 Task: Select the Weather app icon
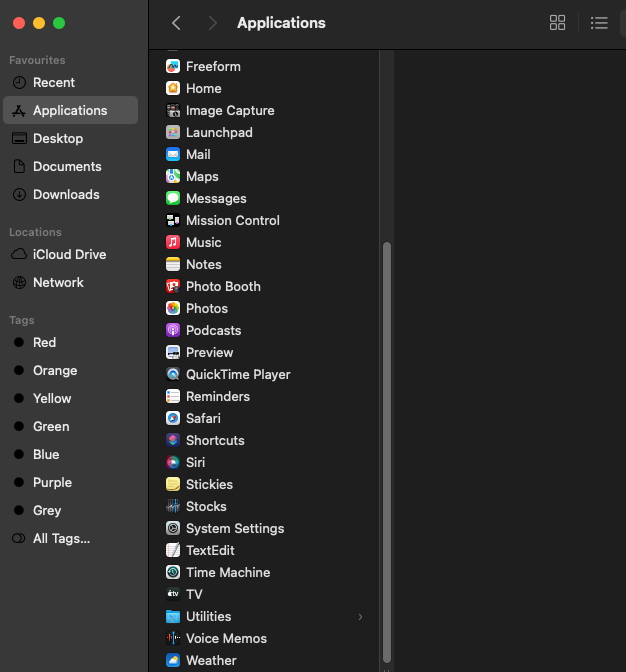(x=173, y=660)
